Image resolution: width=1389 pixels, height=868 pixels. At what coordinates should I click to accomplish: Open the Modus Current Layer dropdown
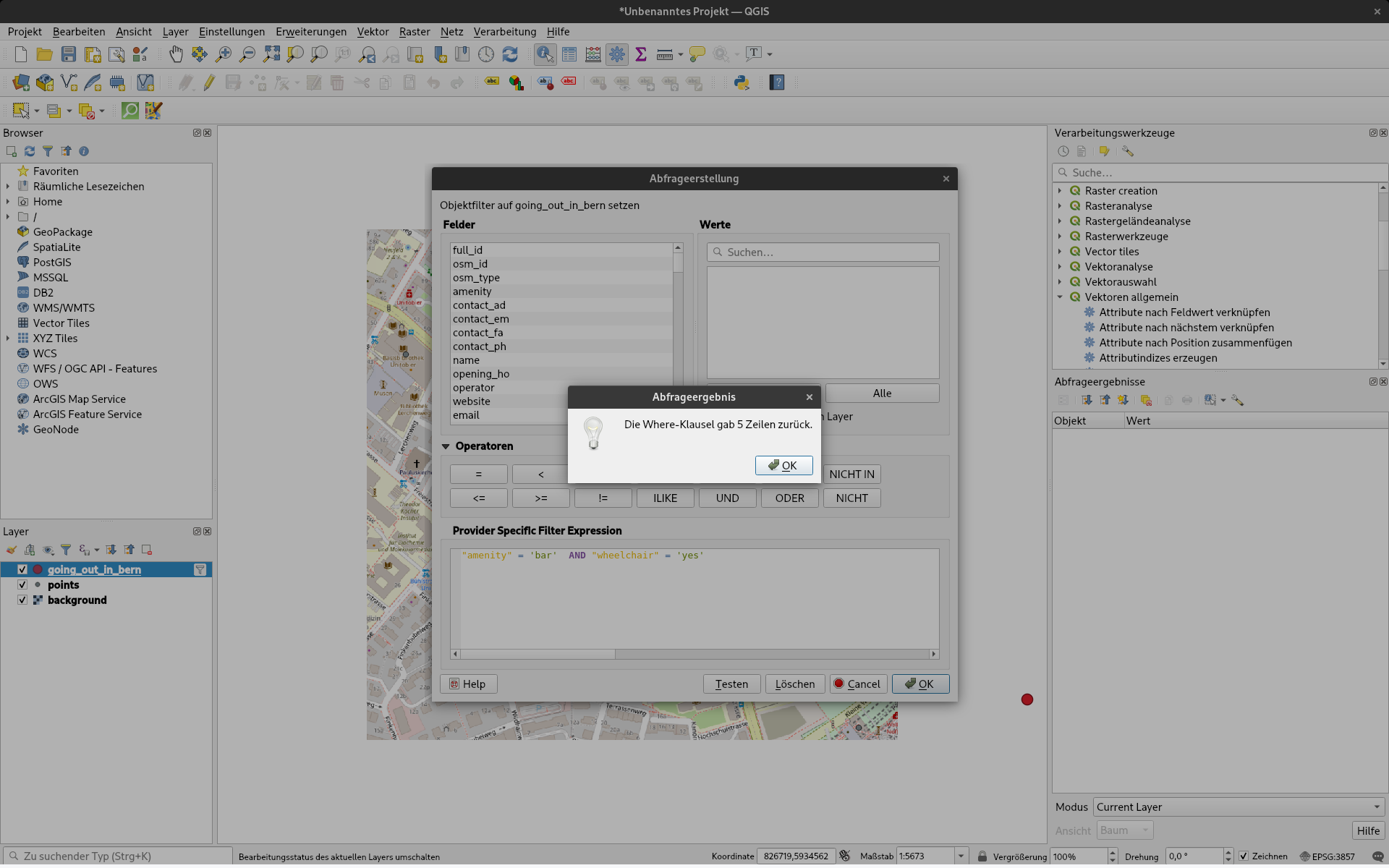[x=1238, y=807]
